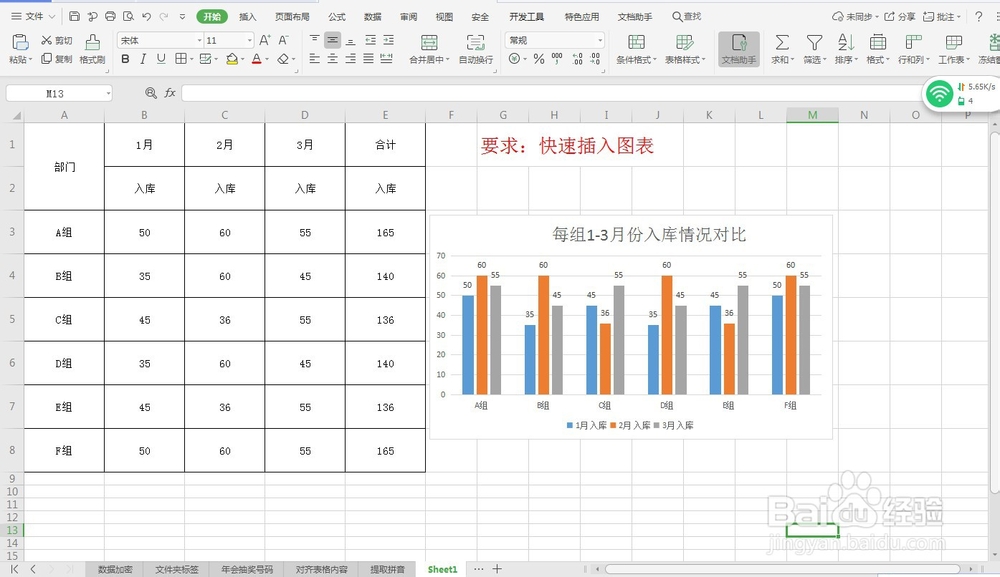Screen dimensions: 1000x577
Task: Open the 视图 ribbon tab
Action: tap(444, 17)
